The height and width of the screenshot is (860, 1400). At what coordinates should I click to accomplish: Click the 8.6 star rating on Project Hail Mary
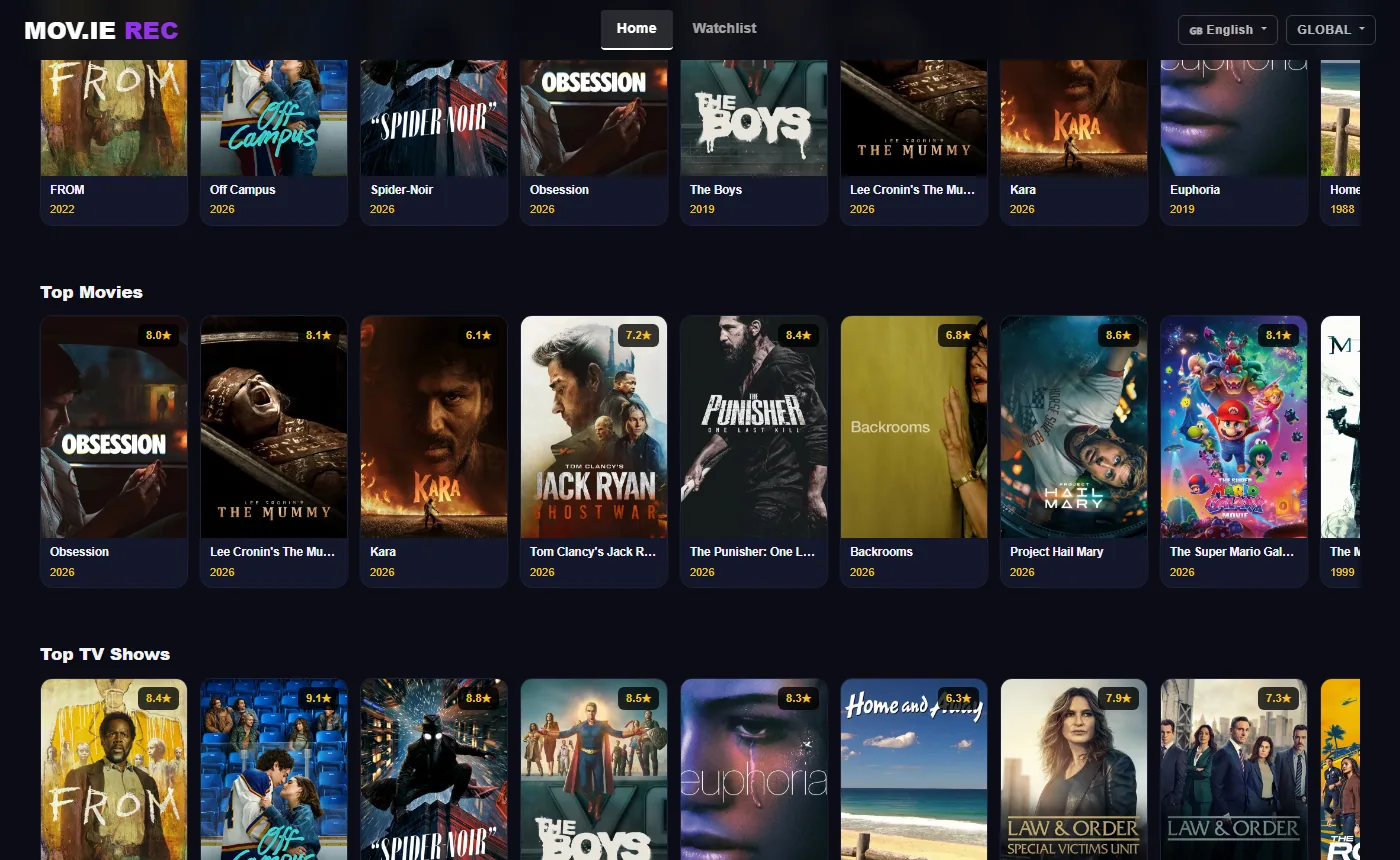(1118, 335)
